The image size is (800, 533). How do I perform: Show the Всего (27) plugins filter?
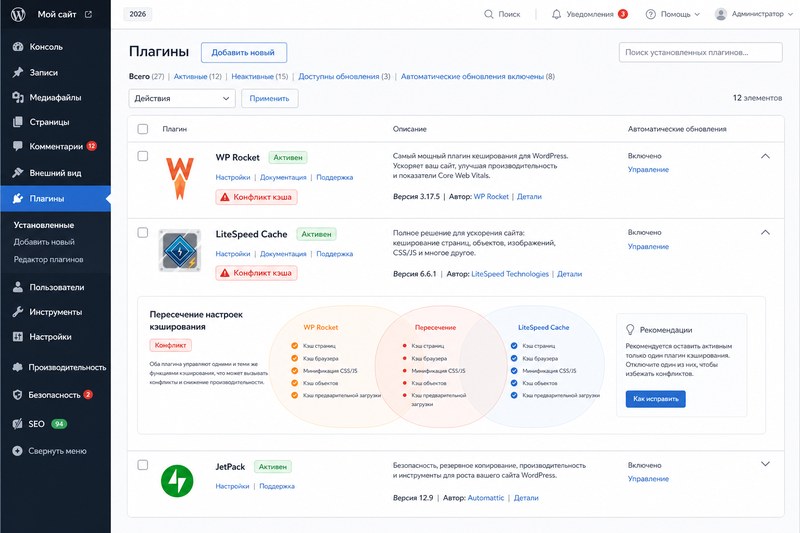pos(146,77)
